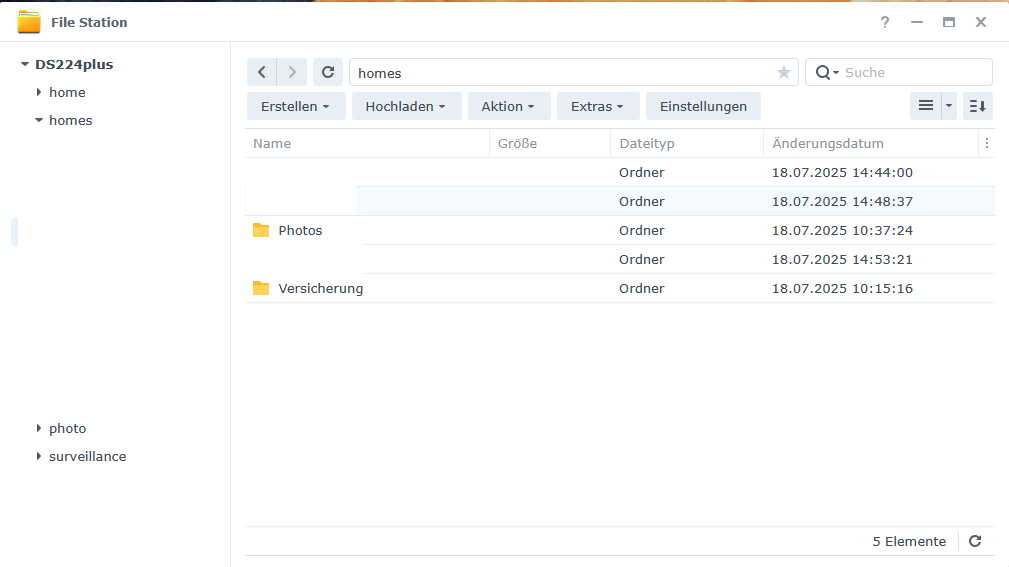The height and width of the screenshot is (567, 1009).
Task: Select row dated 18.07.2025 14:53:21
Action: pos(620,259)
